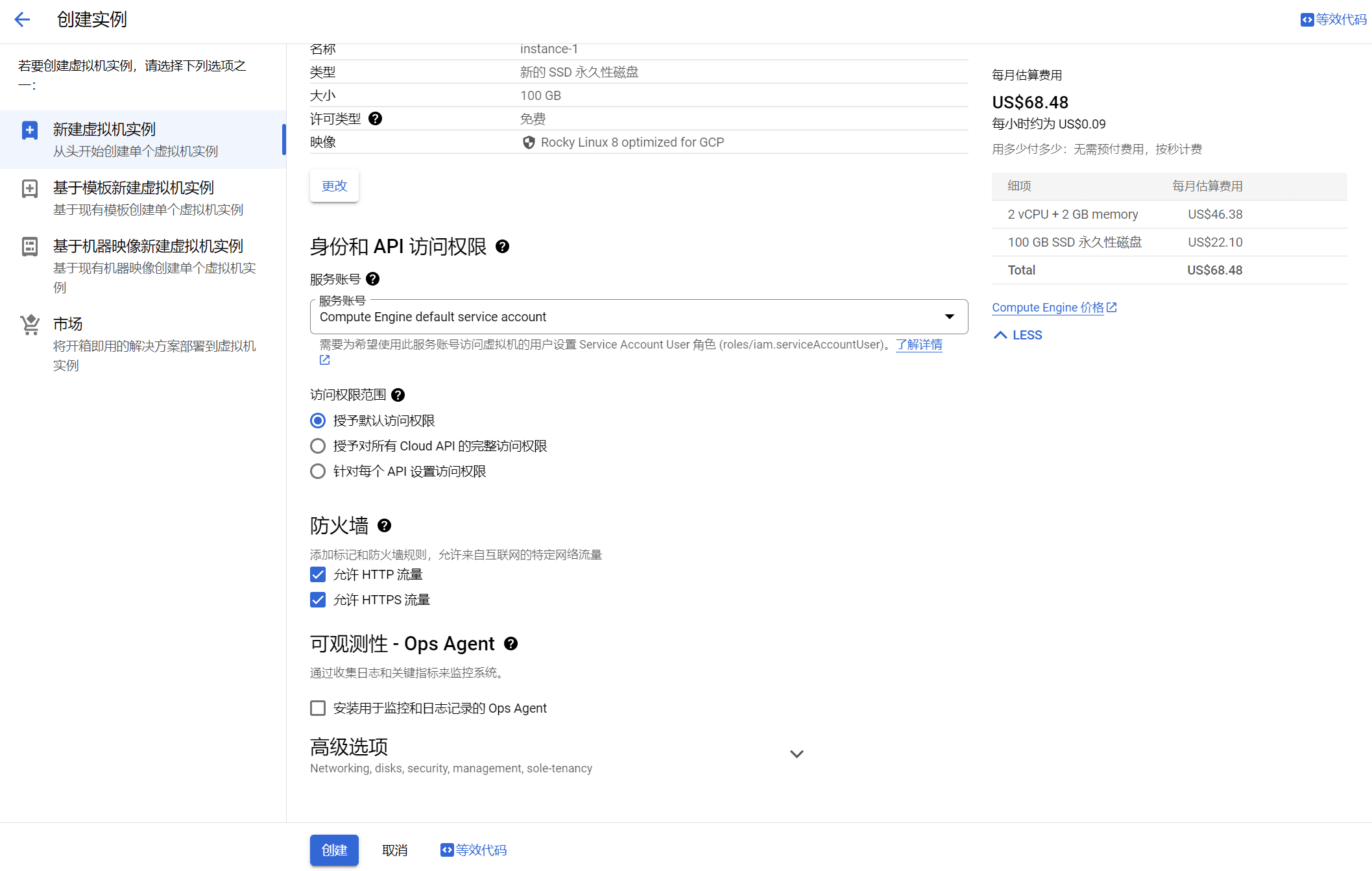Select 基于模板新建虚拟机实例 option
Viewport: 1372px width, 871px height.
click(143, 198)
